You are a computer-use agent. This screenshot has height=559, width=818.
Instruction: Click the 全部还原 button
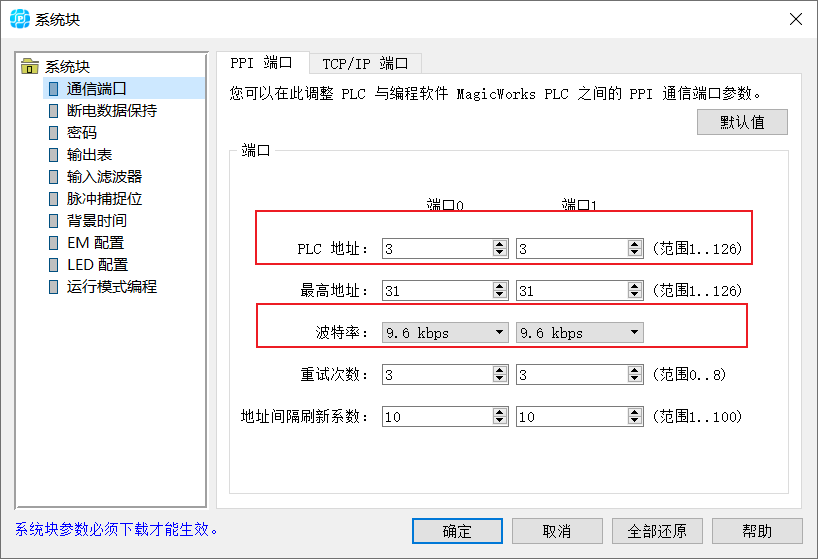[x=657, y=531]
